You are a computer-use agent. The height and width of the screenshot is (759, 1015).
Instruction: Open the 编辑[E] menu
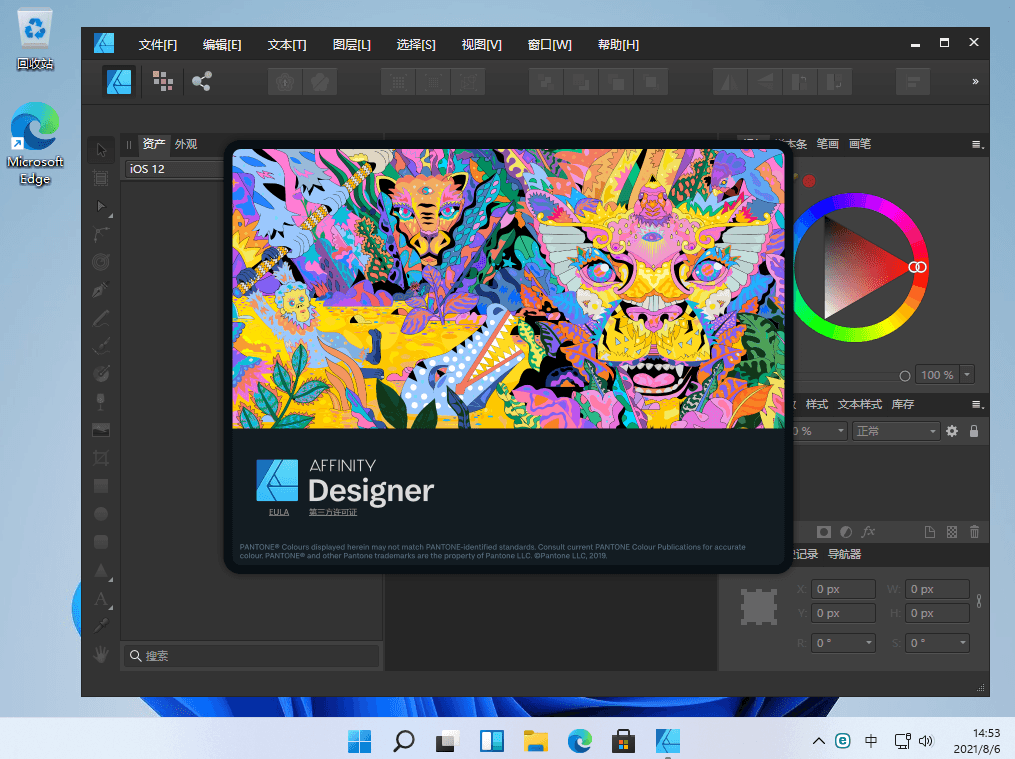point(222,45)
